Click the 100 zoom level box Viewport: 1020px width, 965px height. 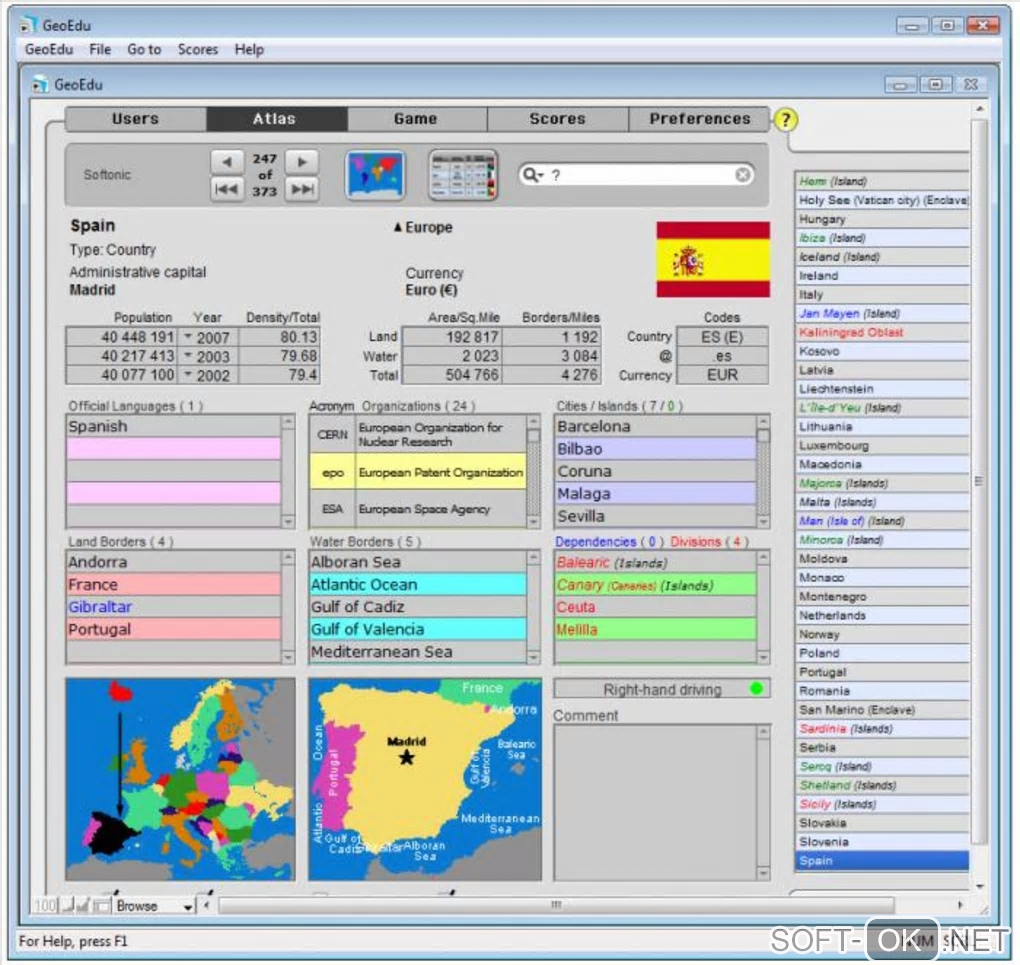click(46, 905)
